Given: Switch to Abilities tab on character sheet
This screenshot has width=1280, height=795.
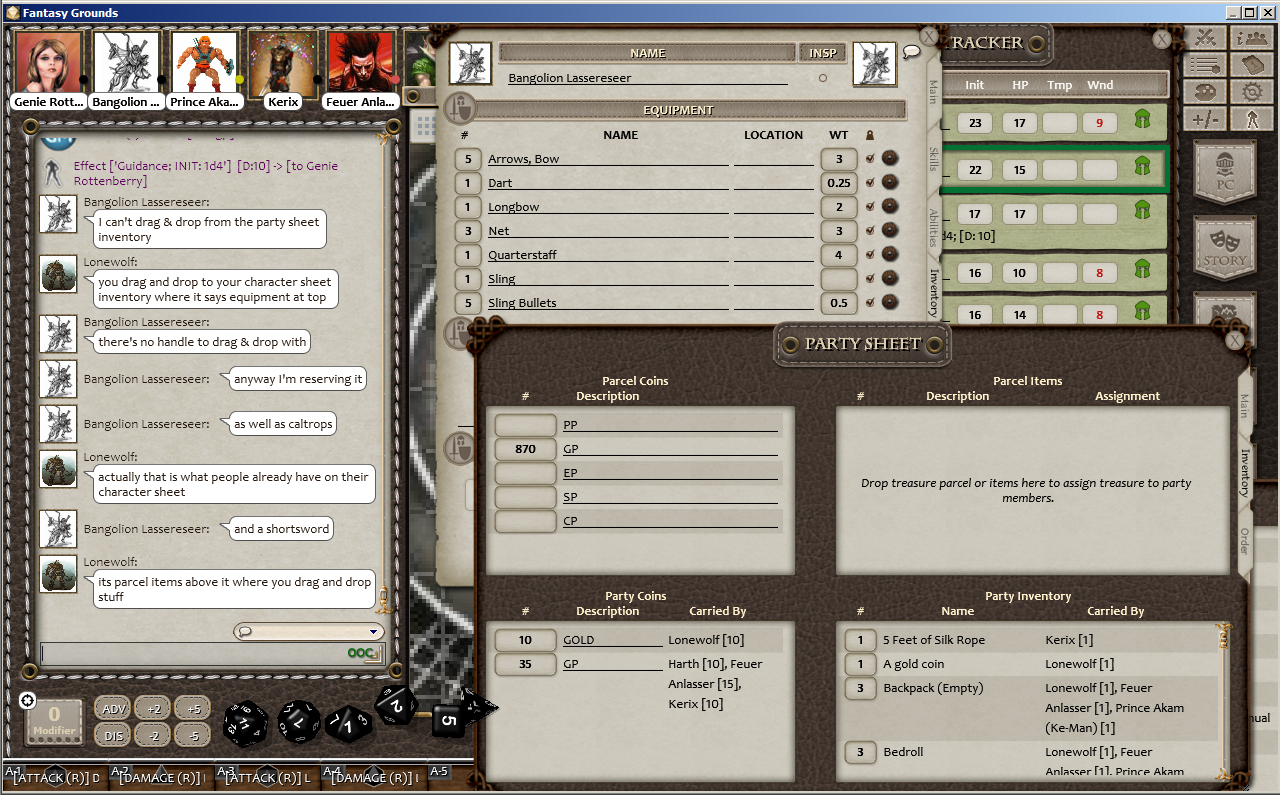Looking at the screenshot, I should tap(933, 228).
